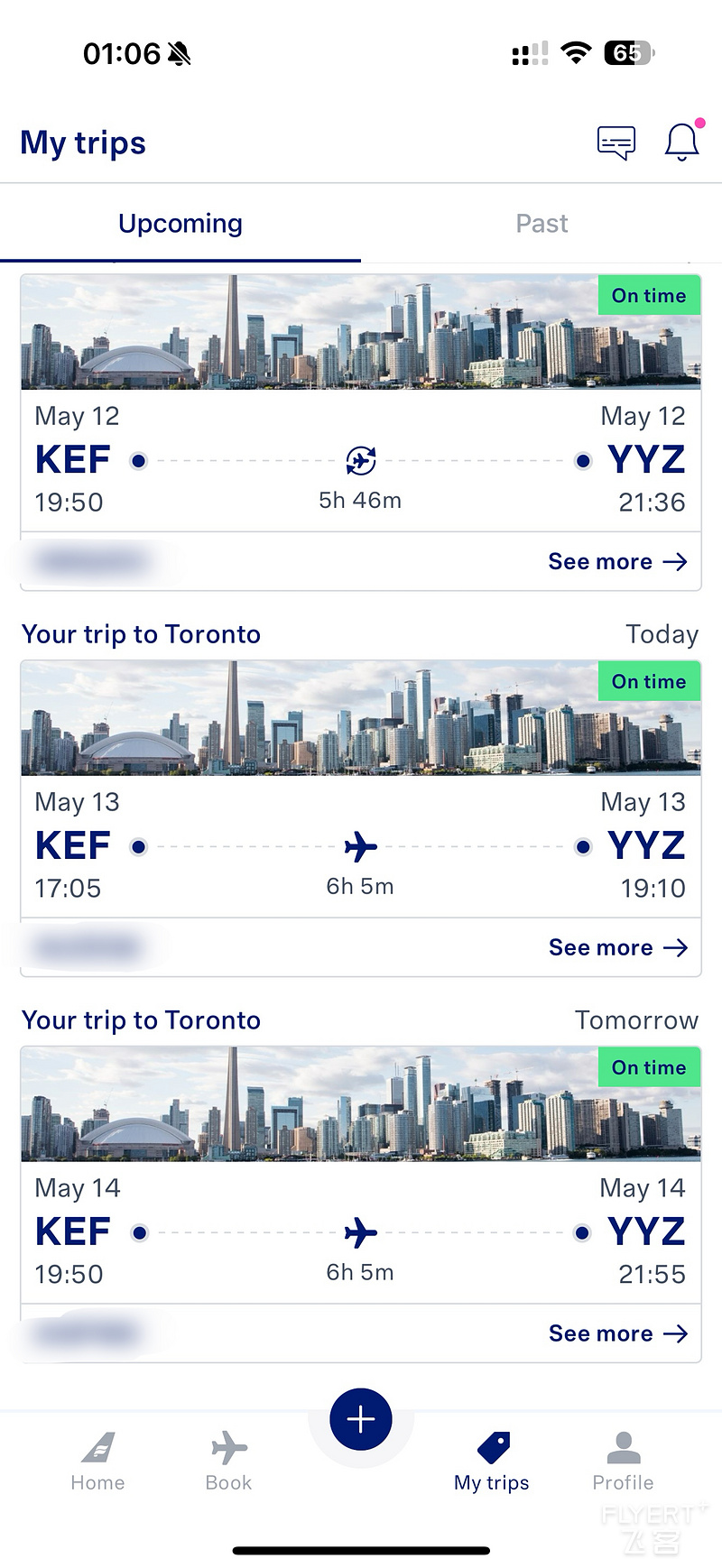Select My trips tag icon
The height and width of the screenshot is (1568, 722).
(x=493, y=1448)
